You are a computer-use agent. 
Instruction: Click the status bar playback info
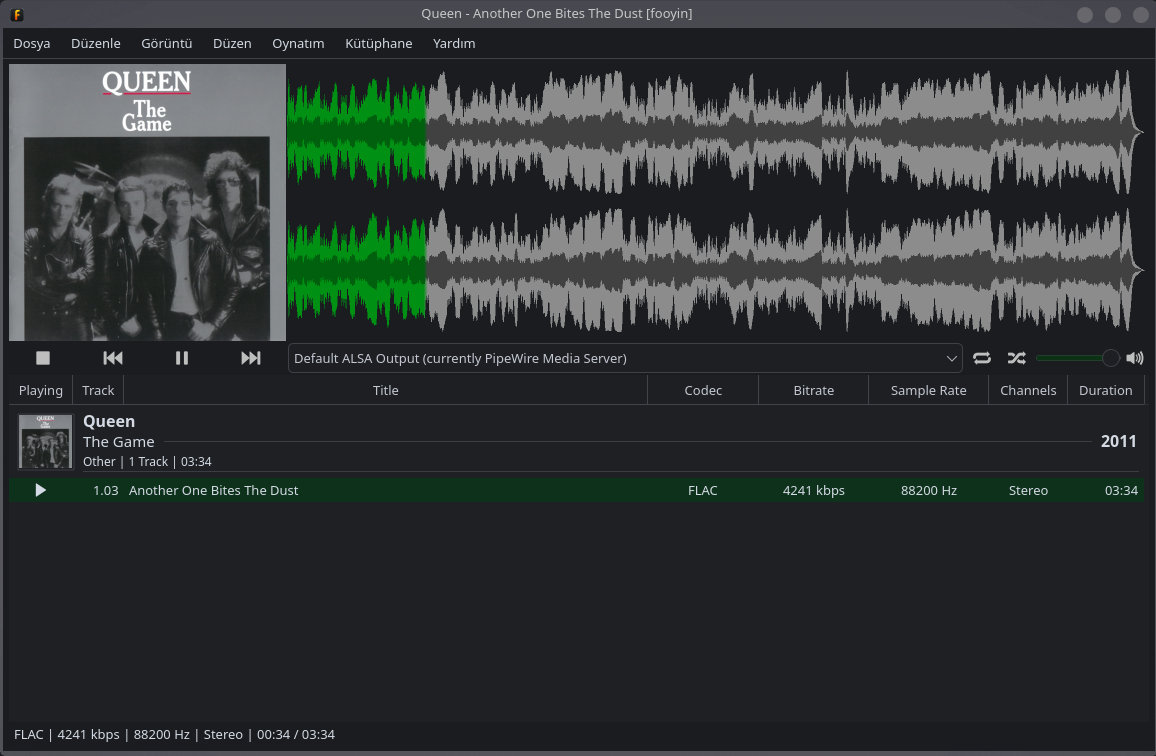click(175, 735)
